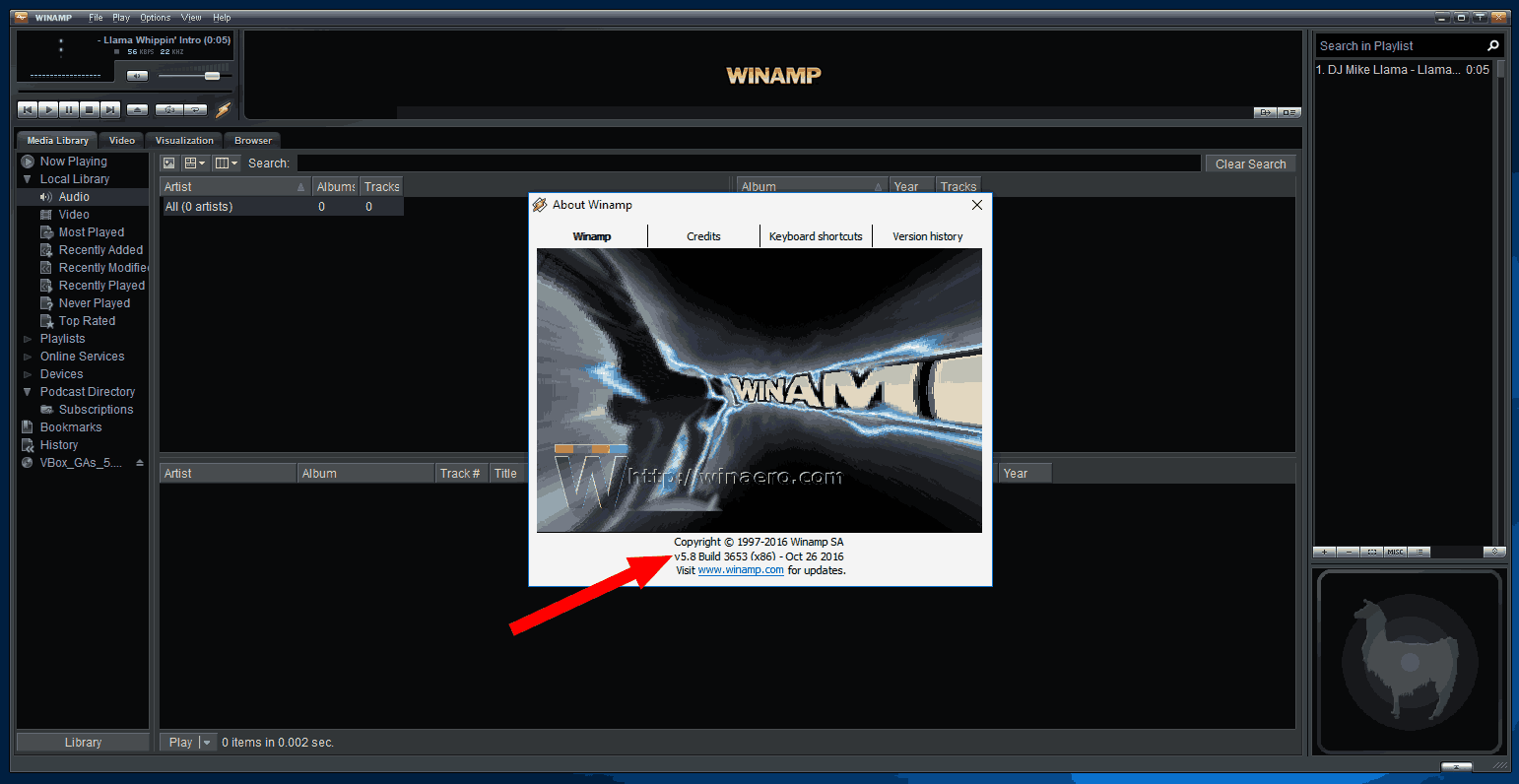Click the playlist search magnifier icon
The height and width of the screenshot is (784, 1519).
point(1493,45)
